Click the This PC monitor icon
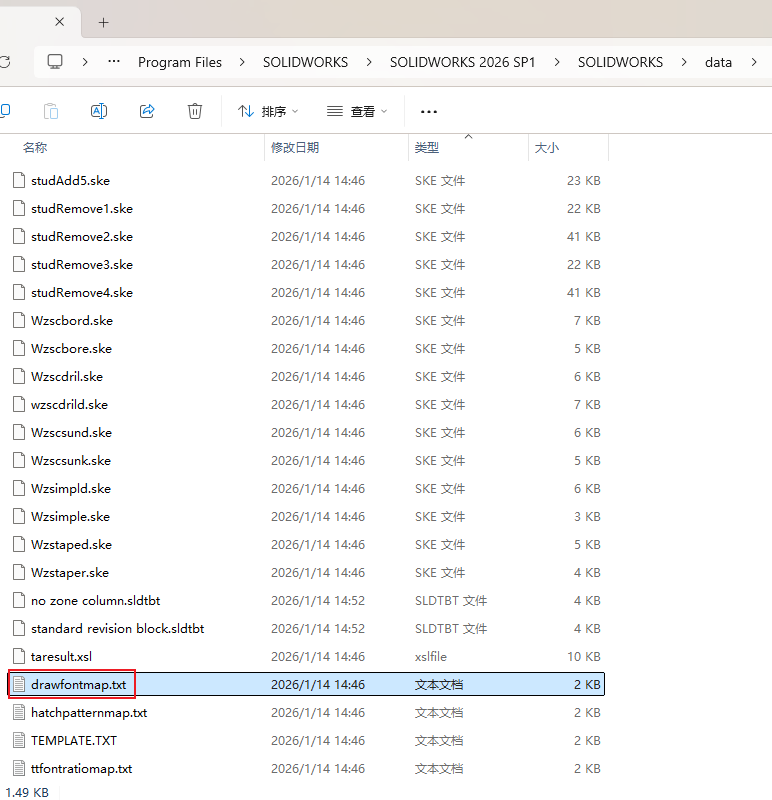This screenshot has height=800, width=772. point(55,62)
